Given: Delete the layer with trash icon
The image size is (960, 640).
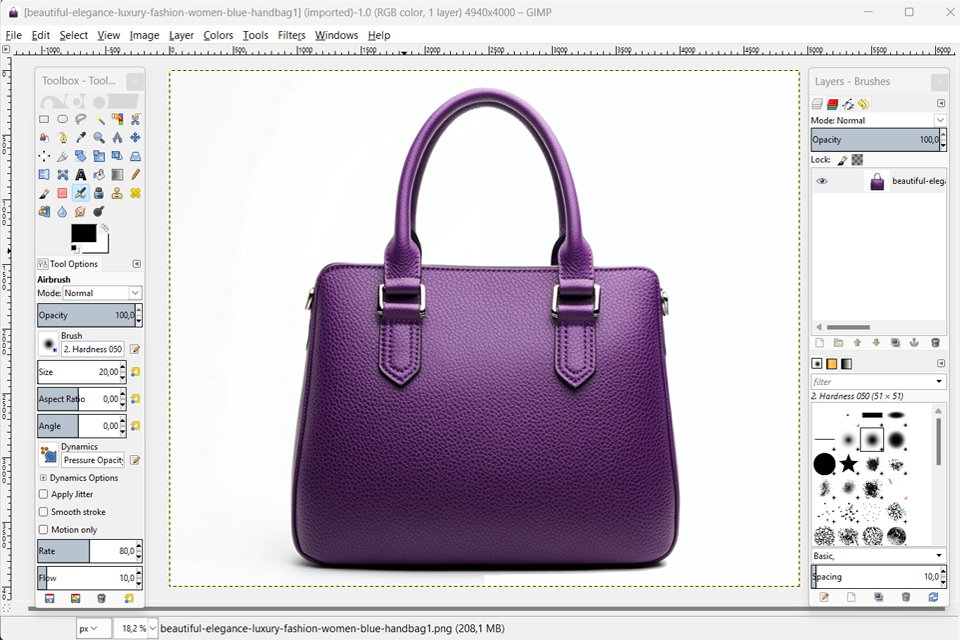Looking at the screenshot, I should click(935, 343).
